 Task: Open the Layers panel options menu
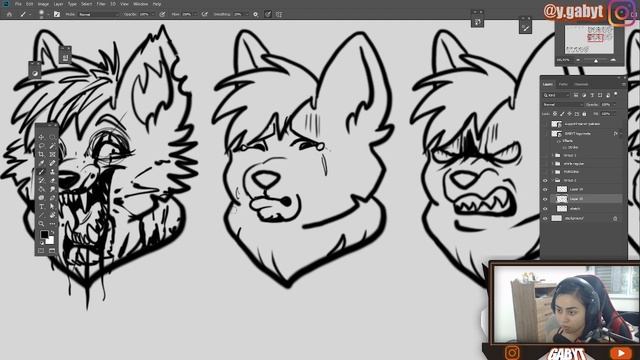[x=623, y=84]
